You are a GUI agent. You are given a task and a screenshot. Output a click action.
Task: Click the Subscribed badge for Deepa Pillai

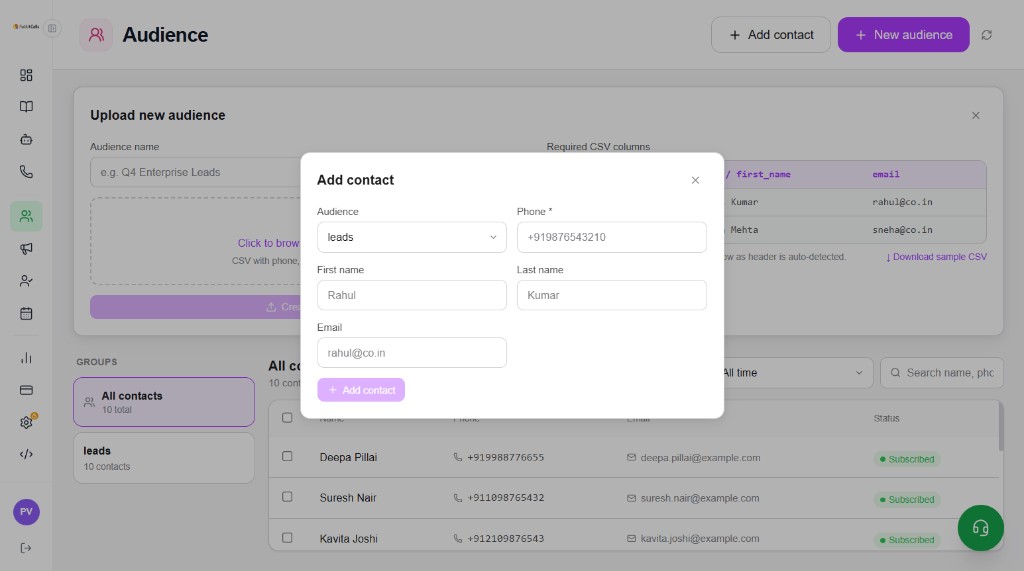(x=906, y=459)
